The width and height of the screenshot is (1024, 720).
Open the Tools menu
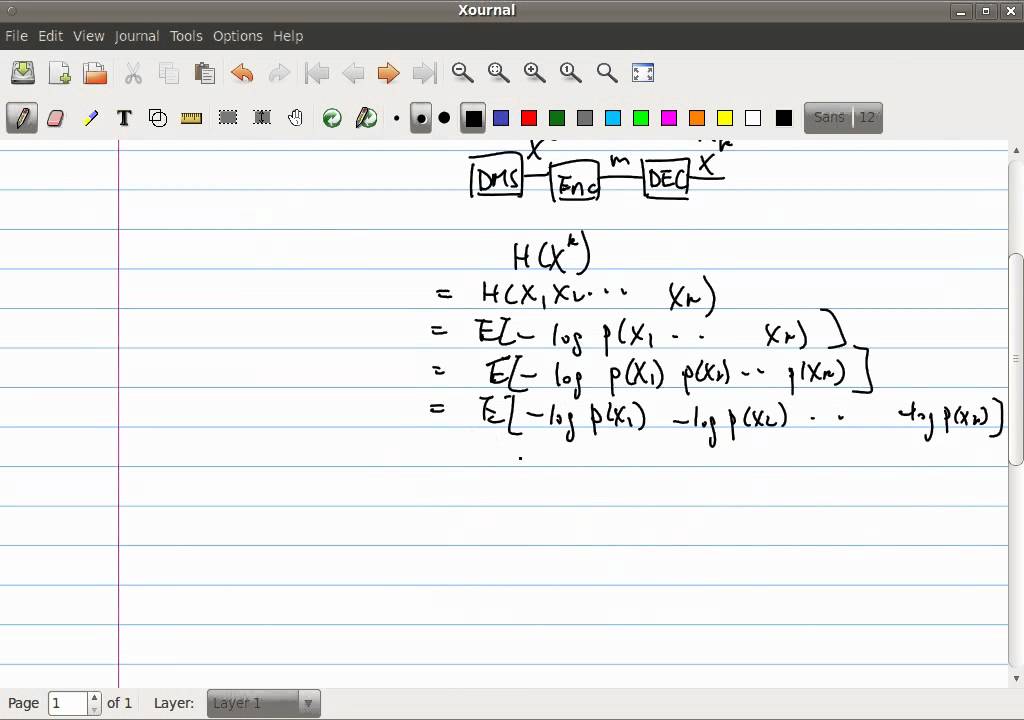(186, 36)
